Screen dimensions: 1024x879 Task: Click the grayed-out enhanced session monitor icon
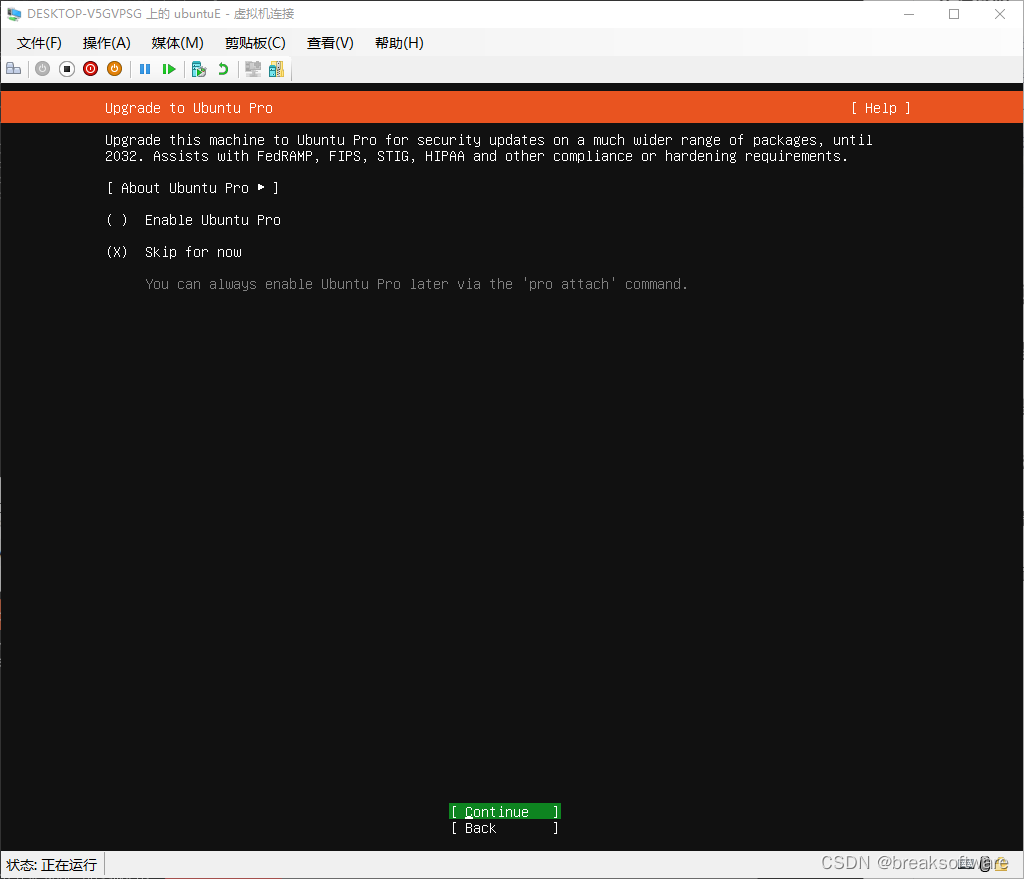click(x=253, y=69)
